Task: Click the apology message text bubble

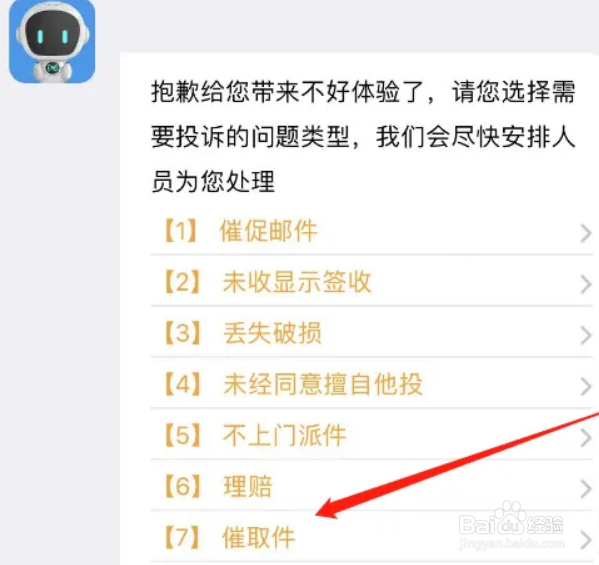Action: point(363,137)
